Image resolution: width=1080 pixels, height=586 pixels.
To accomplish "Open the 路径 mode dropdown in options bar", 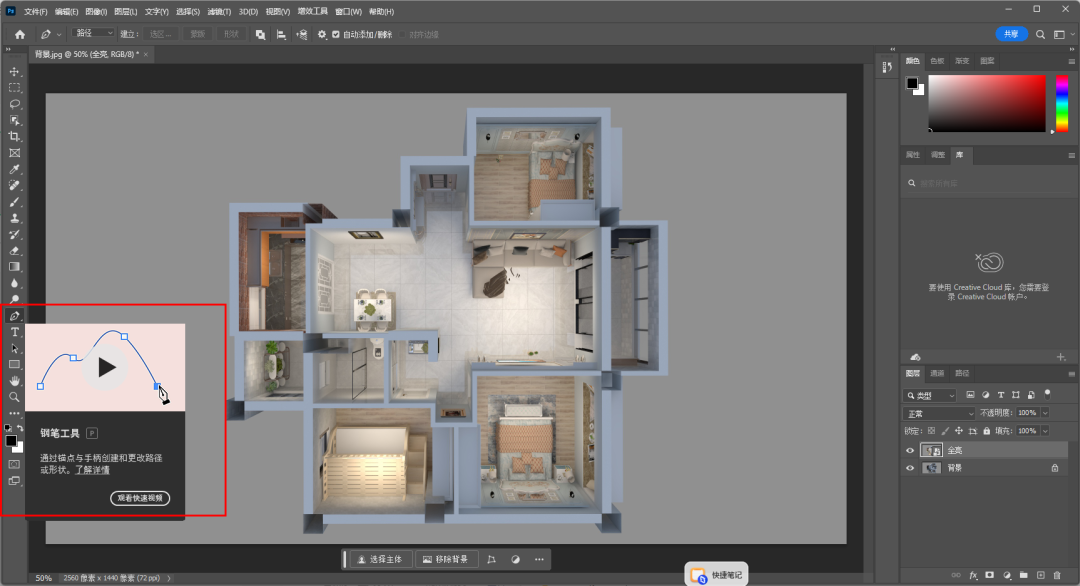I will 93,33.
